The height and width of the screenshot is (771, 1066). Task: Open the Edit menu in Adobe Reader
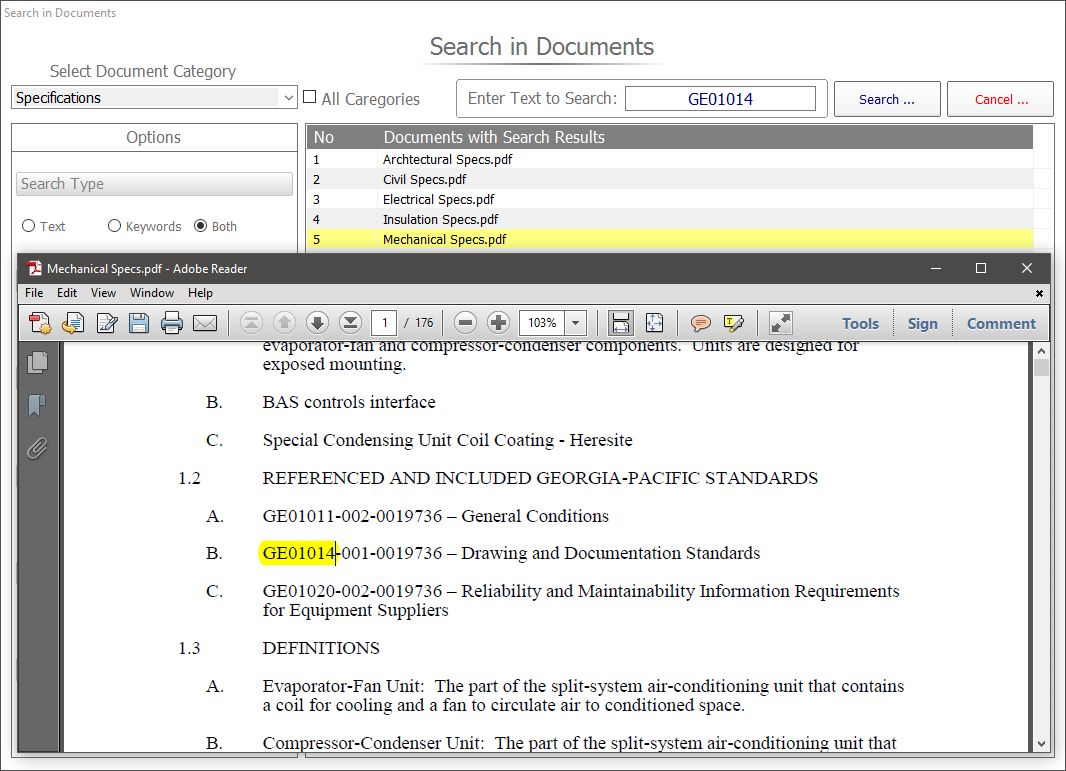click(x=67, y=293)
